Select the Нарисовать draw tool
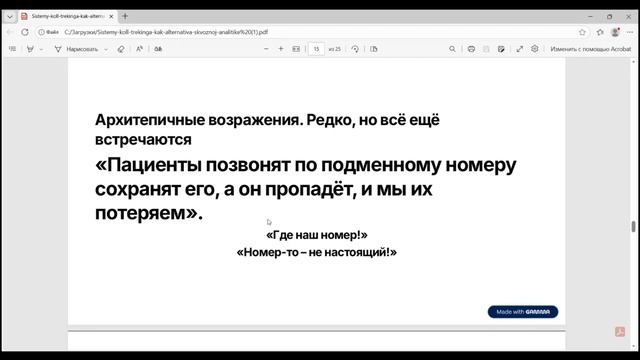 pos(76,49)
